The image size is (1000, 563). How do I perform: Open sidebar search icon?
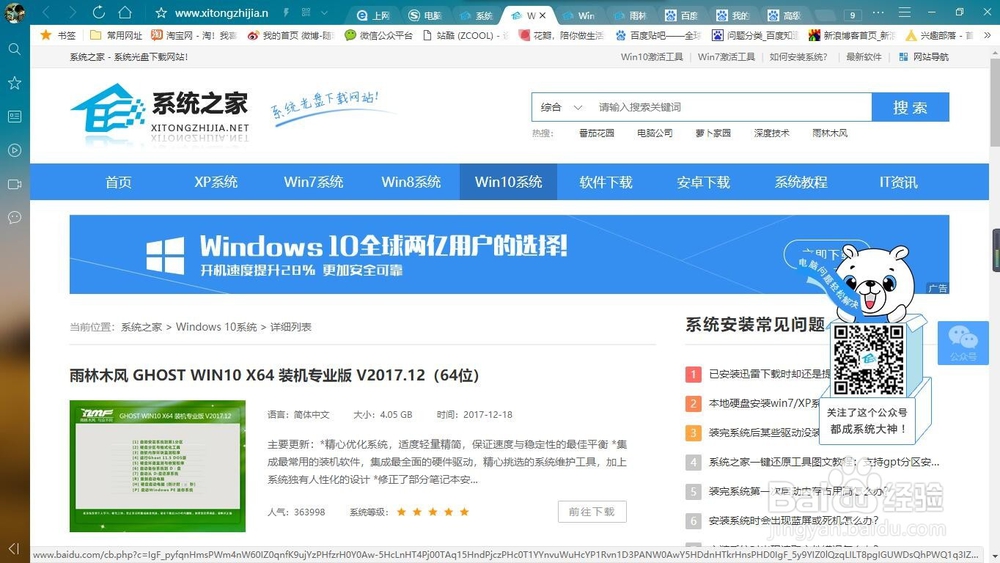[14, 49]
